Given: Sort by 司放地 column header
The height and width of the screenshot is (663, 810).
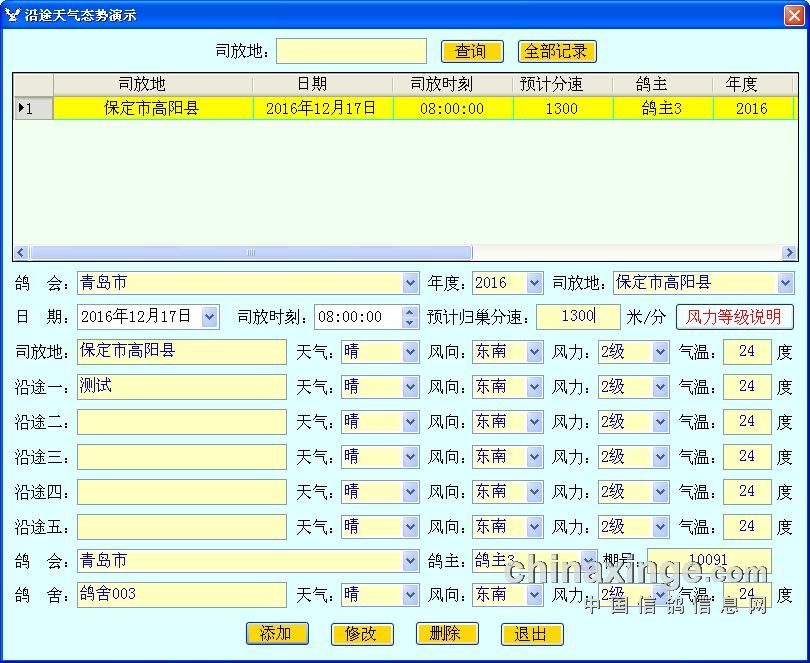Looking at the screenshot, I should (153, 84).
